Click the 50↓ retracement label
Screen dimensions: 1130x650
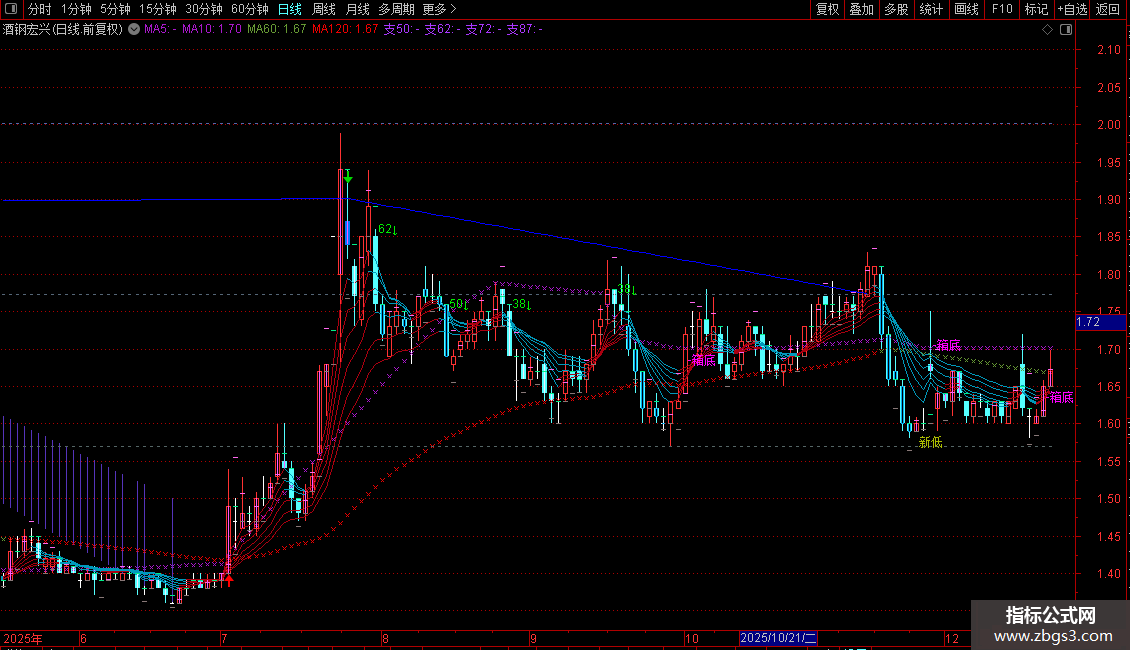[x=458, y=304]
